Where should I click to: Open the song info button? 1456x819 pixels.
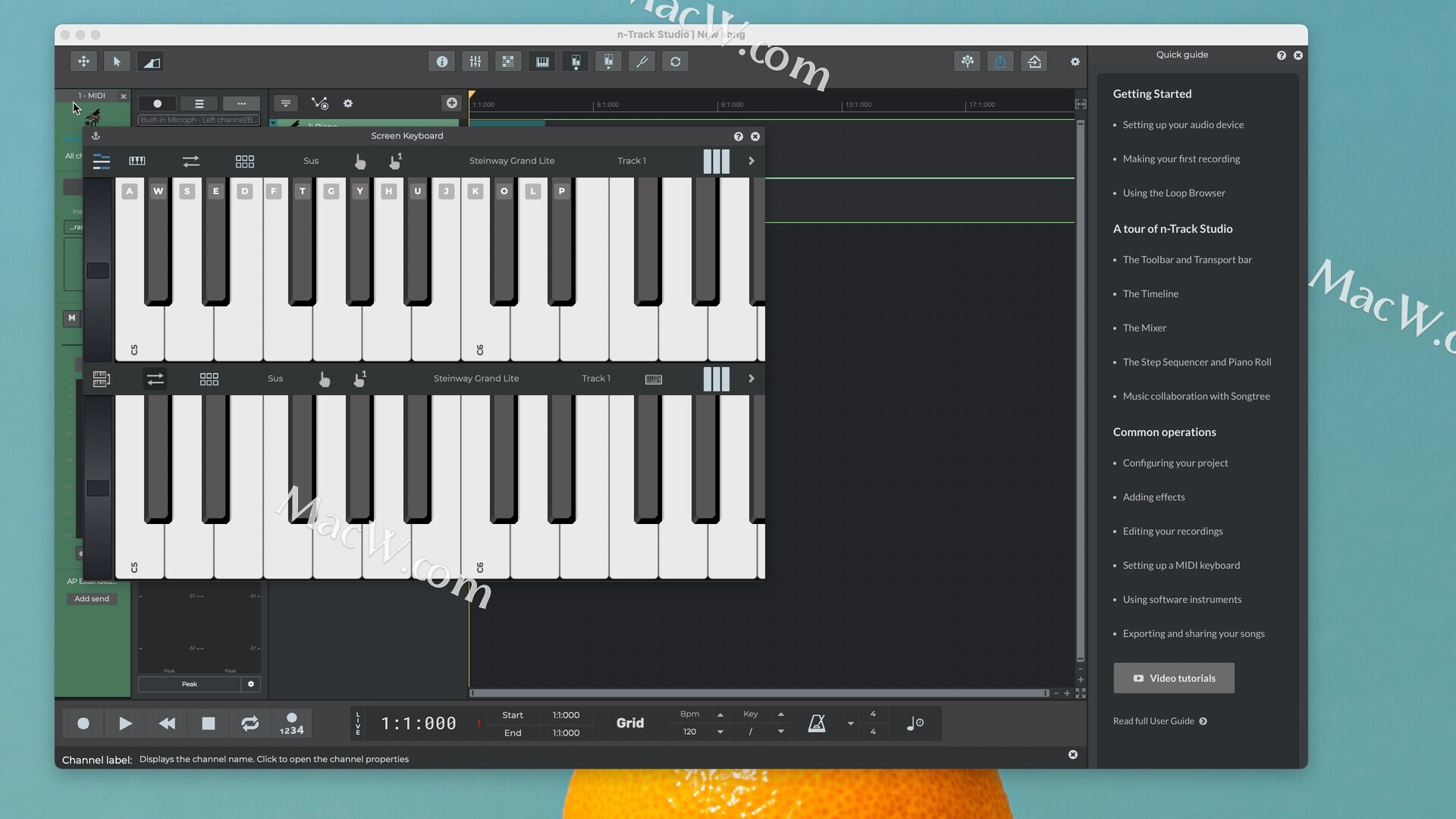pyautogui.click(x=441, y=61)
